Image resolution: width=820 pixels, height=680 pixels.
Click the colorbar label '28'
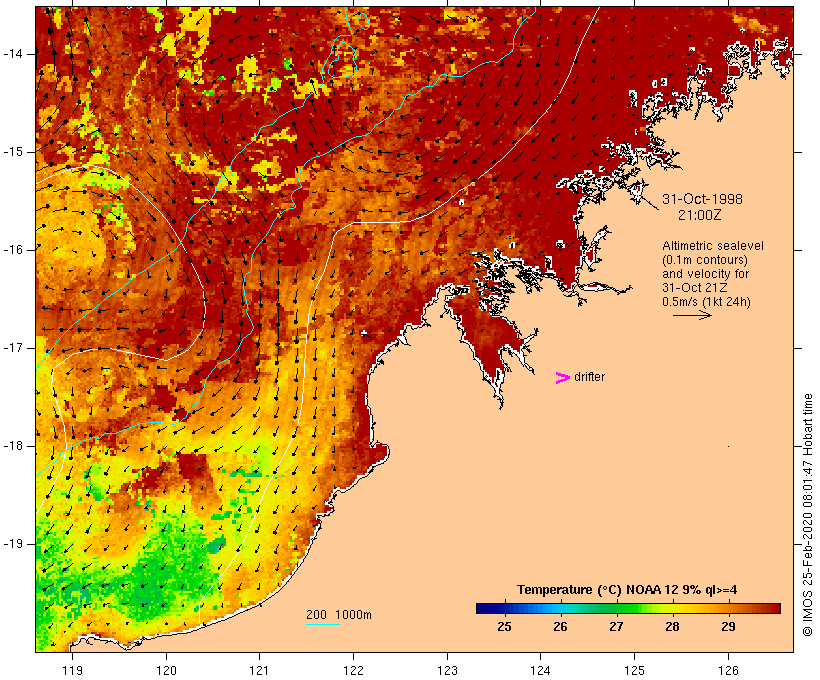pos(672,626)
